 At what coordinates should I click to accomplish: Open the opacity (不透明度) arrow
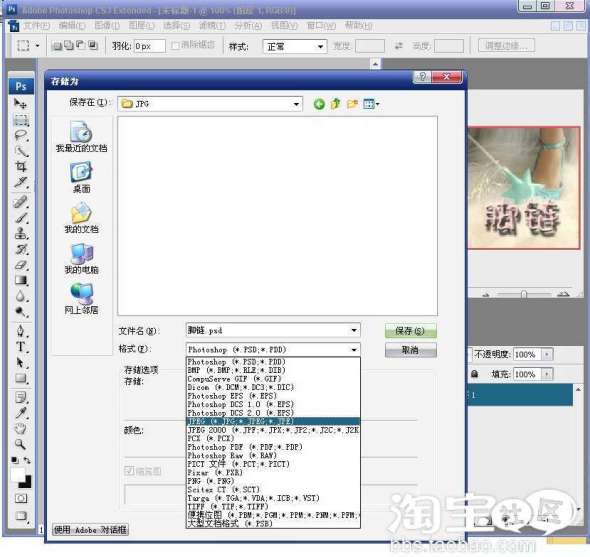coord(547,354)
